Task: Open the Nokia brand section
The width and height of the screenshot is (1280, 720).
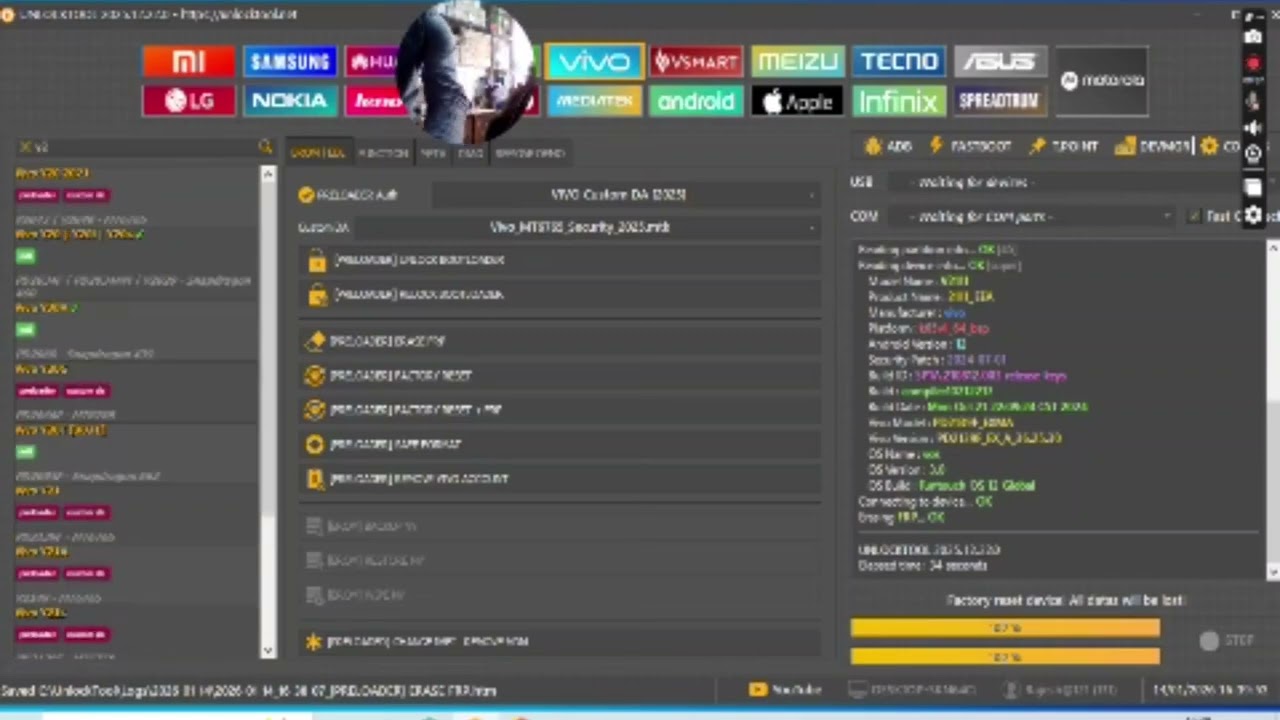Action: [289, 101]
